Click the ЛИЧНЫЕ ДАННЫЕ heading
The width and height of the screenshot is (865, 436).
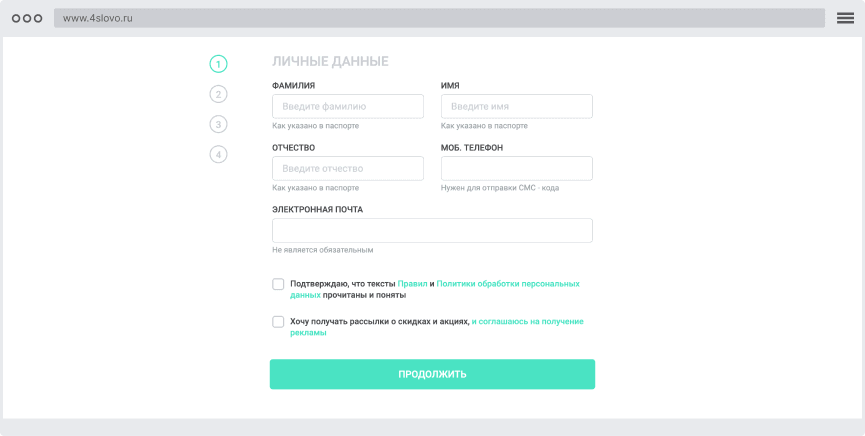[330, 62]
